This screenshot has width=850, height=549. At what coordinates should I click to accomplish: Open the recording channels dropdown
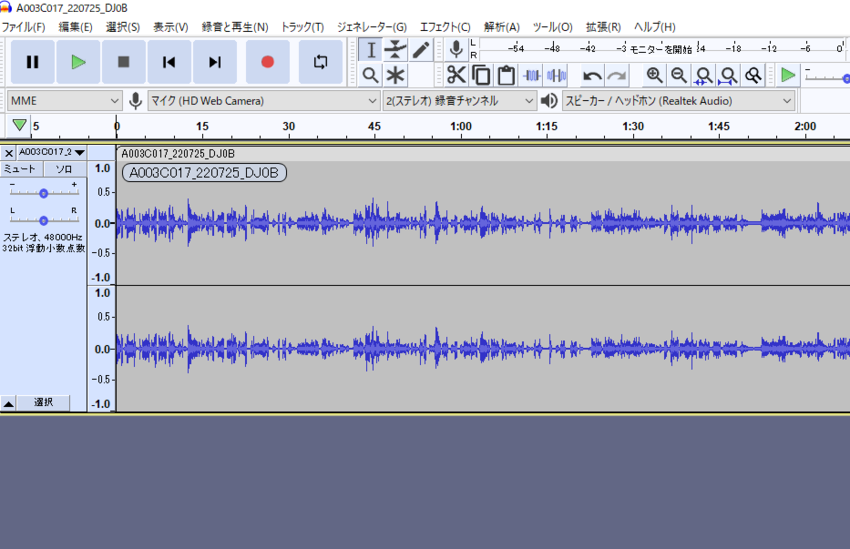(x=460, y=101)
